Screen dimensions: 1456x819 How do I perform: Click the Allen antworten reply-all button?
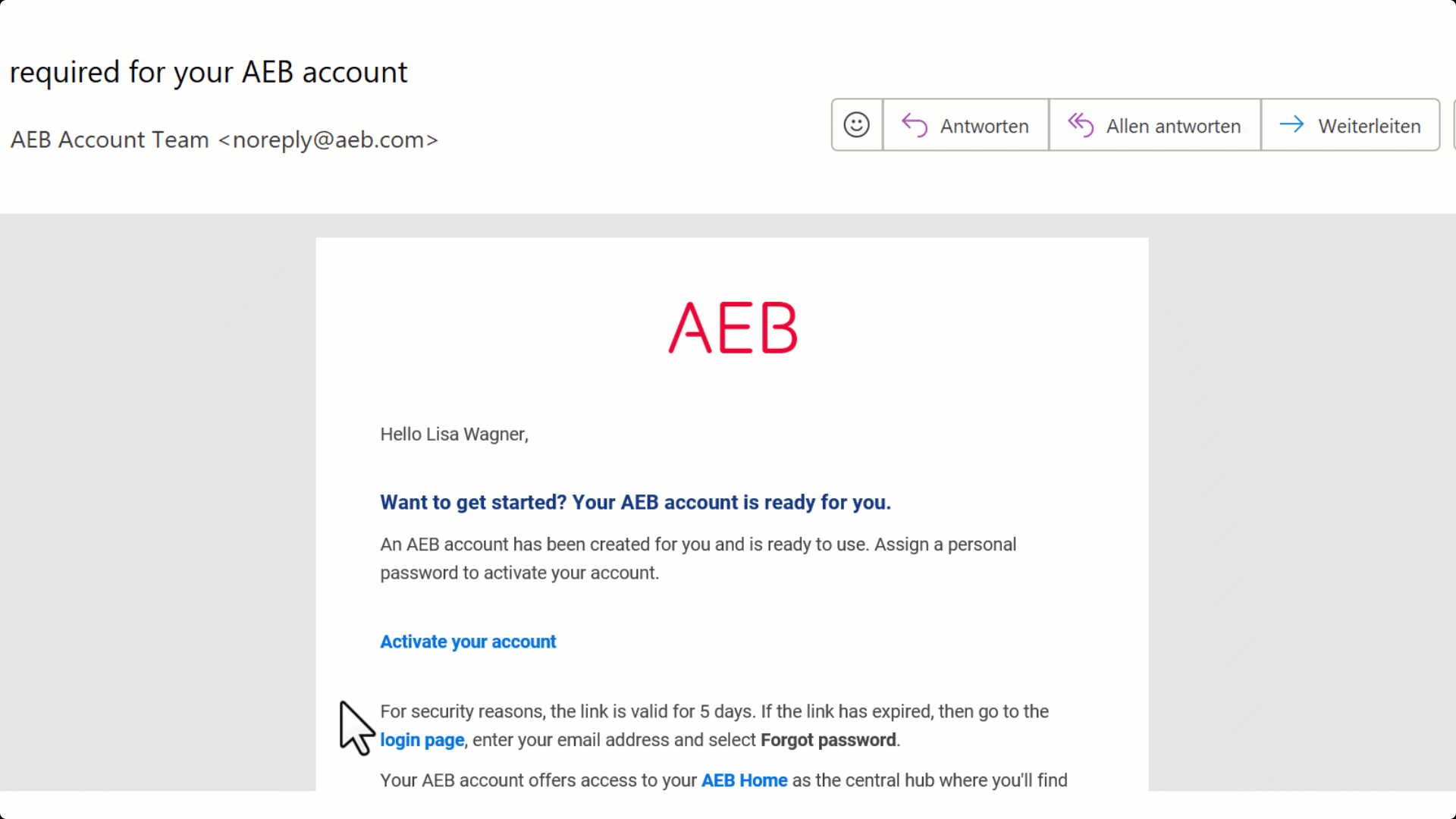pyautogui.click(x=1154, y=125)
